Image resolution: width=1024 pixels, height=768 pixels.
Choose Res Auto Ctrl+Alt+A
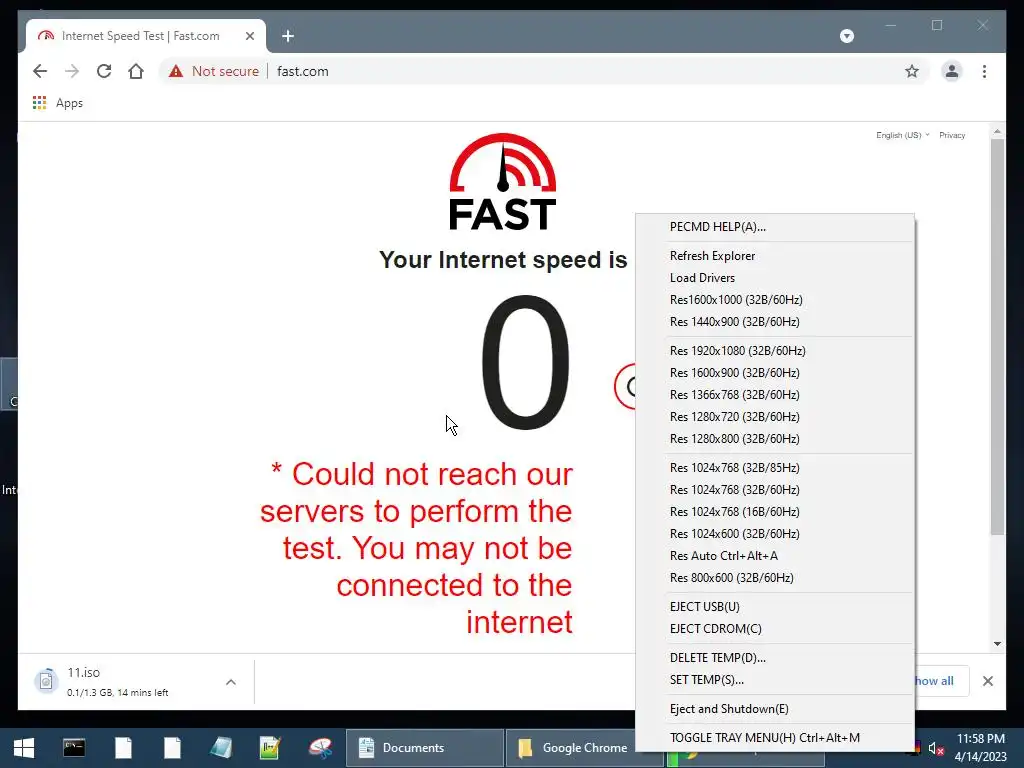coord(775,556)
